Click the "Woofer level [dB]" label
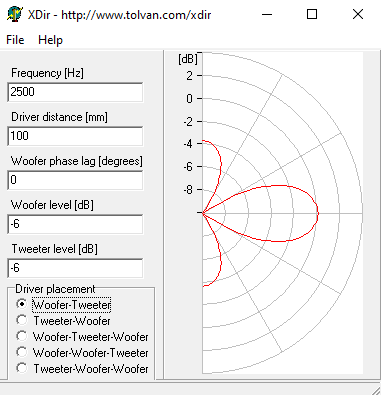This screenshot has height=395, width=381. (52, 205)
